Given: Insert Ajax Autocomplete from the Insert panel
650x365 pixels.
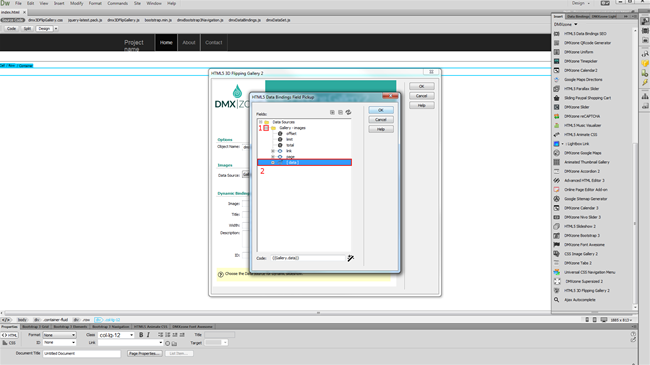Looking at the screenshot, I should (x=580, y=300).
